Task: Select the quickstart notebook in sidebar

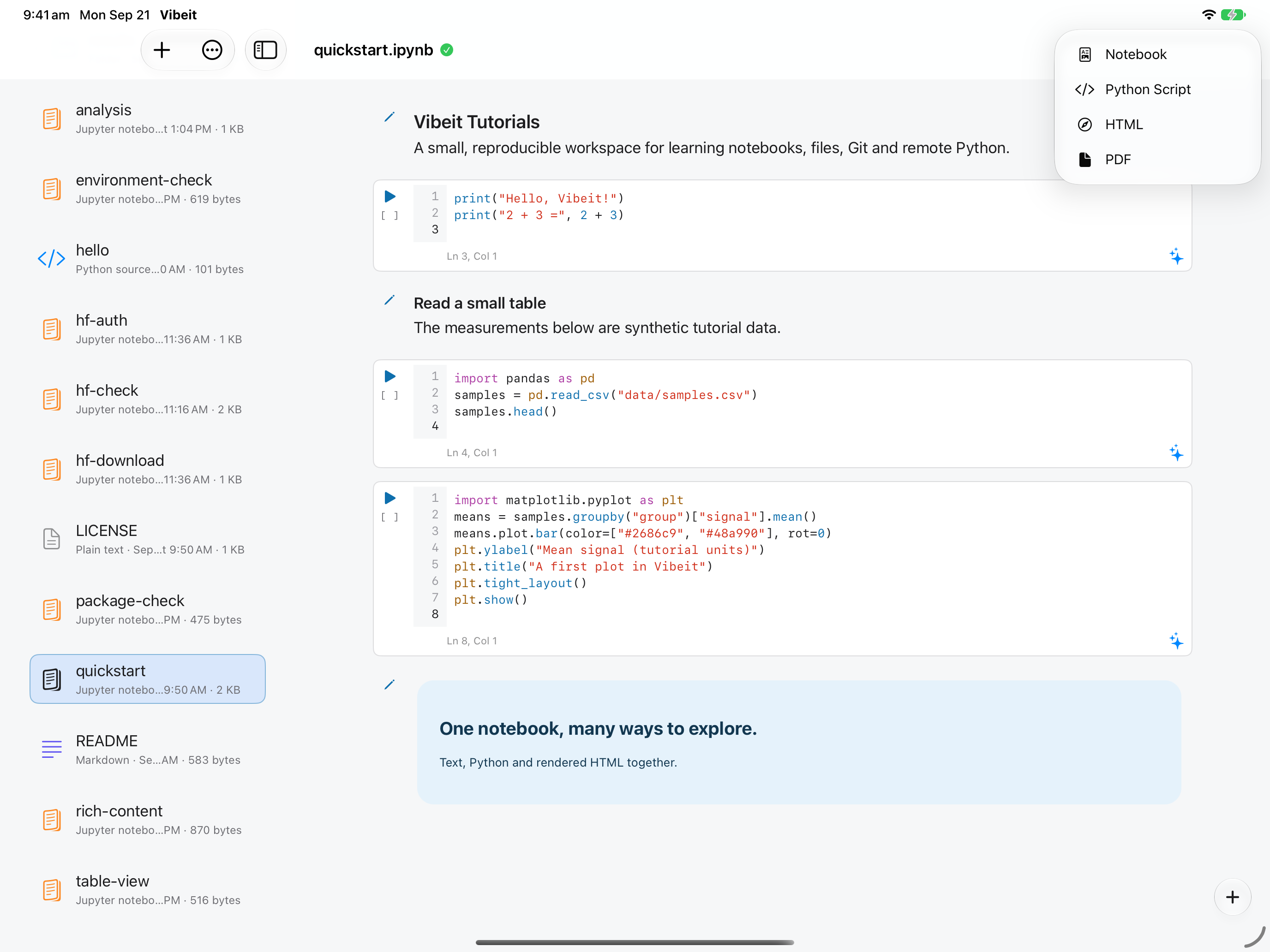Action: [x=148, y=679]
